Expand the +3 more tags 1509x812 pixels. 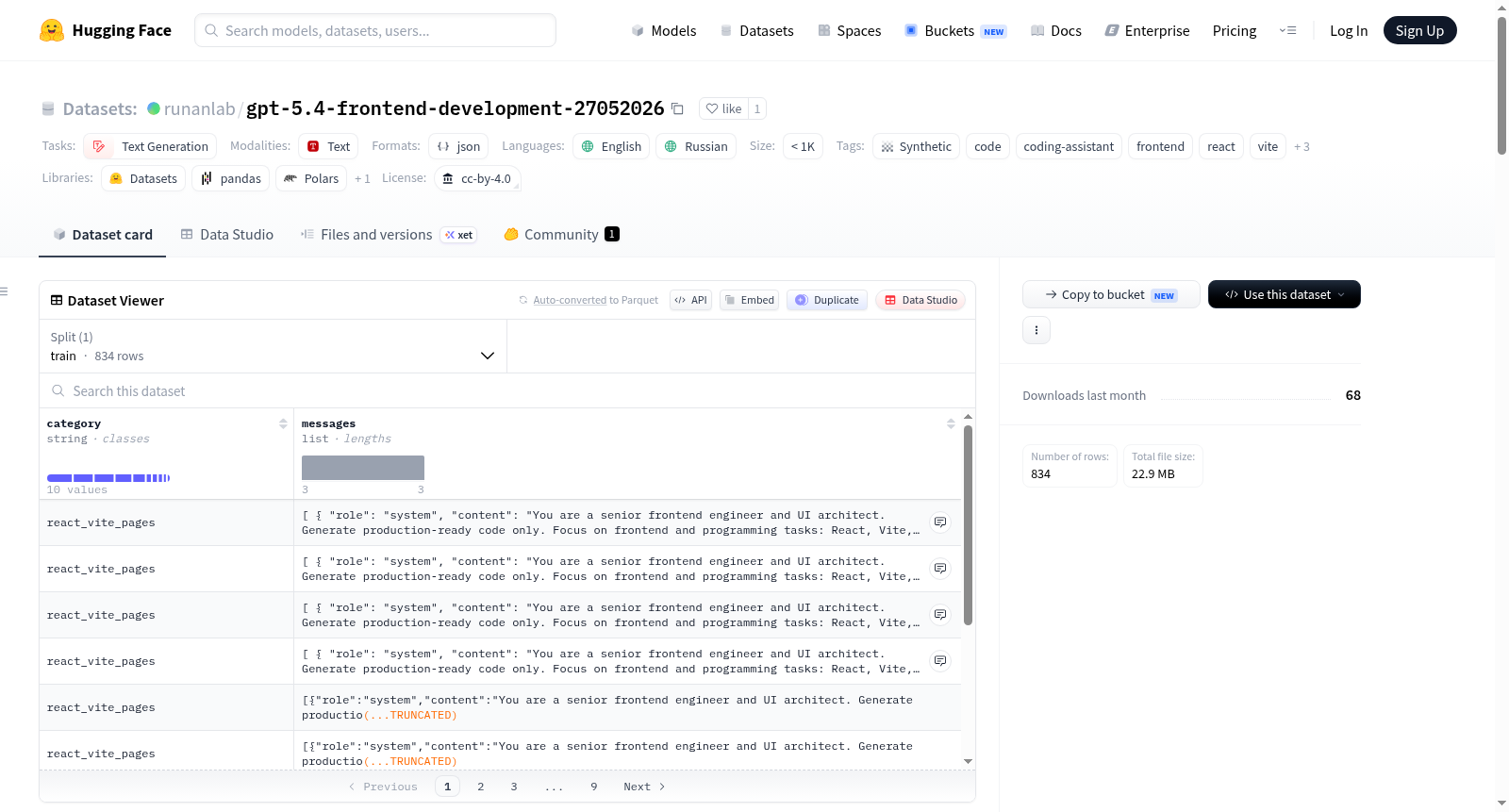(1302, 146)
